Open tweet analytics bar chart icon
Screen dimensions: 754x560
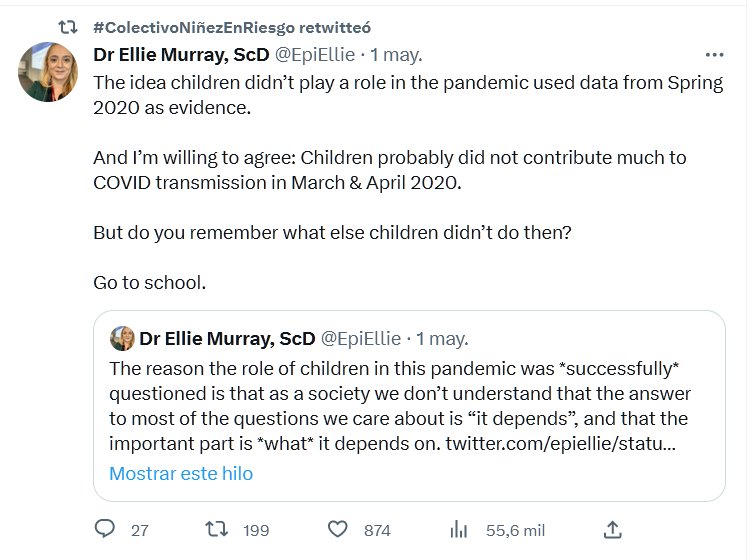(460, 529)
